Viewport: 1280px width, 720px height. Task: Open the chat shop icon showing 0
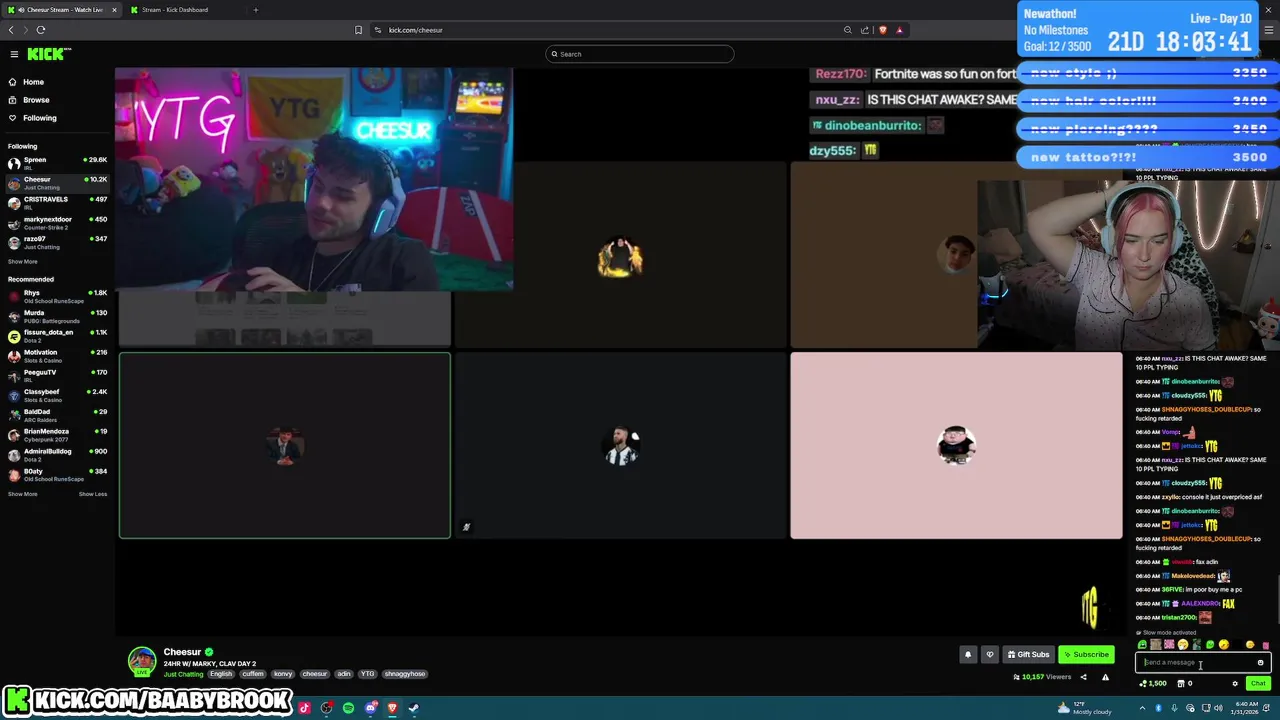click(x=1185, y=684)
